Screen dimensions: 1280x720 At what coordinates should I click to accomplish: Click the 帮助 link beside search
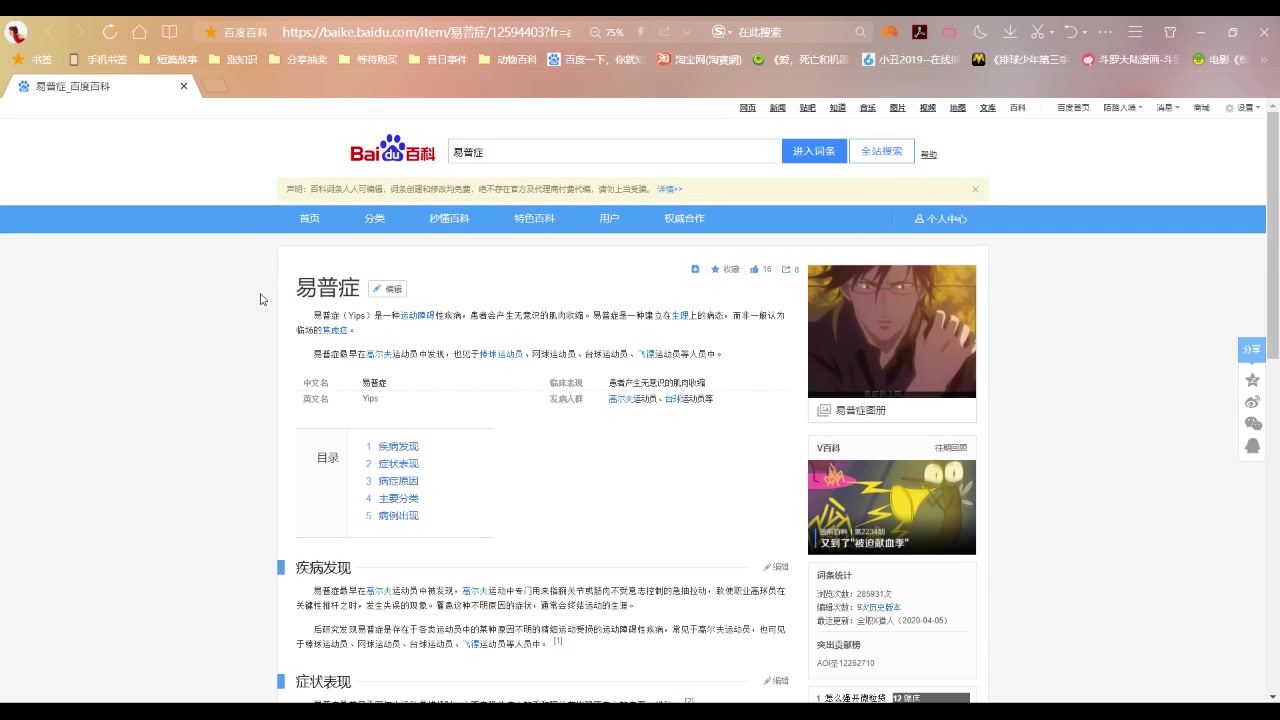[929, 154]
